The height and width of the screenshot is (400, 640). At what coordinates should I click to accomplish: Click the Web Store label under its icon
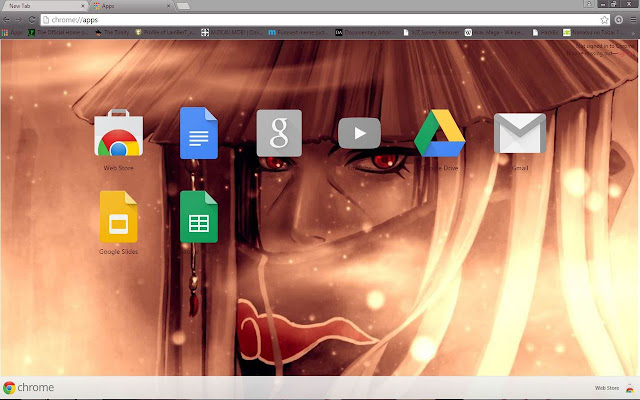click(118, 168)
